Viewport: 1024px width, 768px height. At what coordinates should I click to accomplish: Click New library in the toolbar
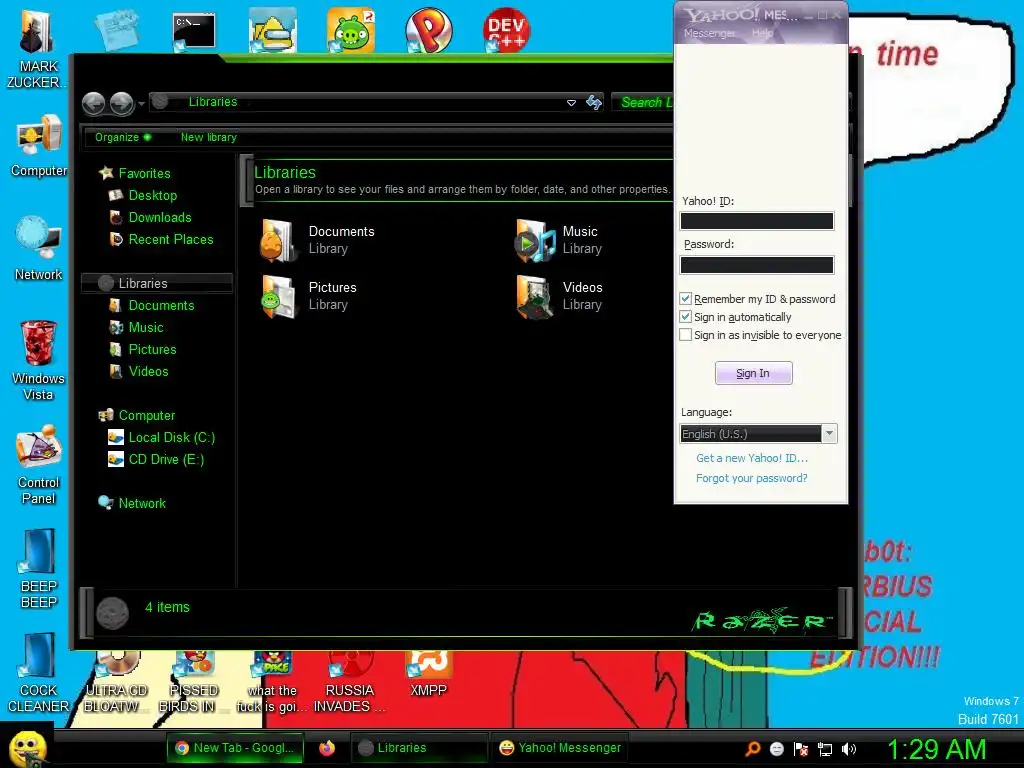[x=208, y=137]
